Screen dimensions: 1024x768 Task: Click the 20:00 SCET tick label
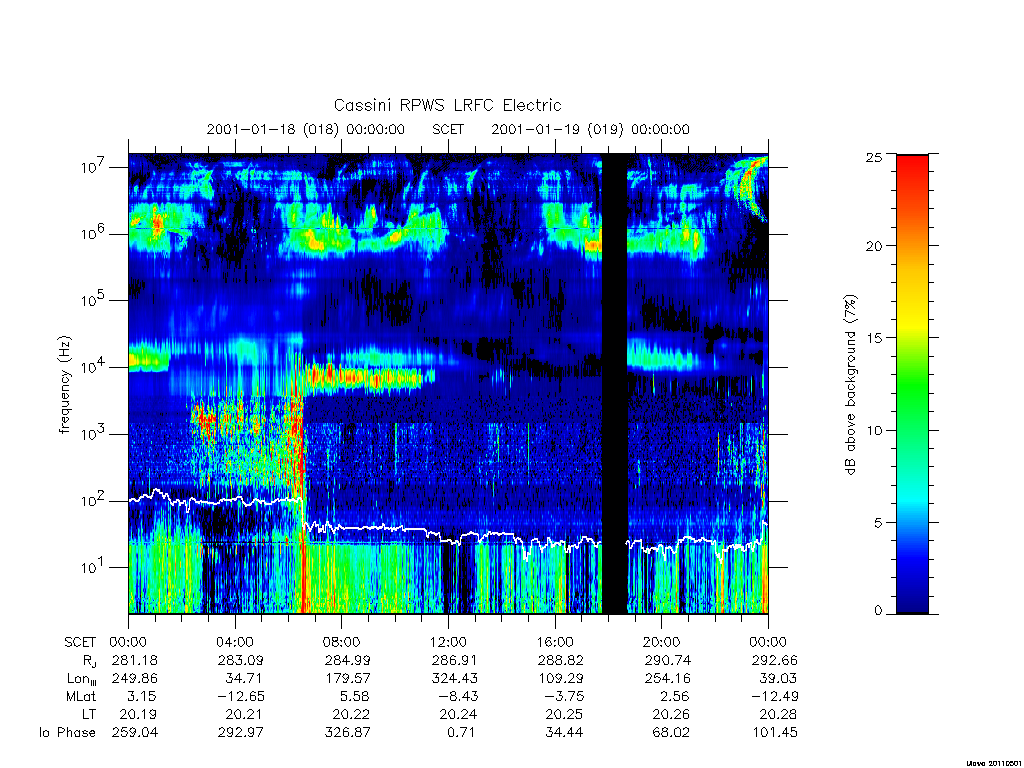tap(661, 642)
